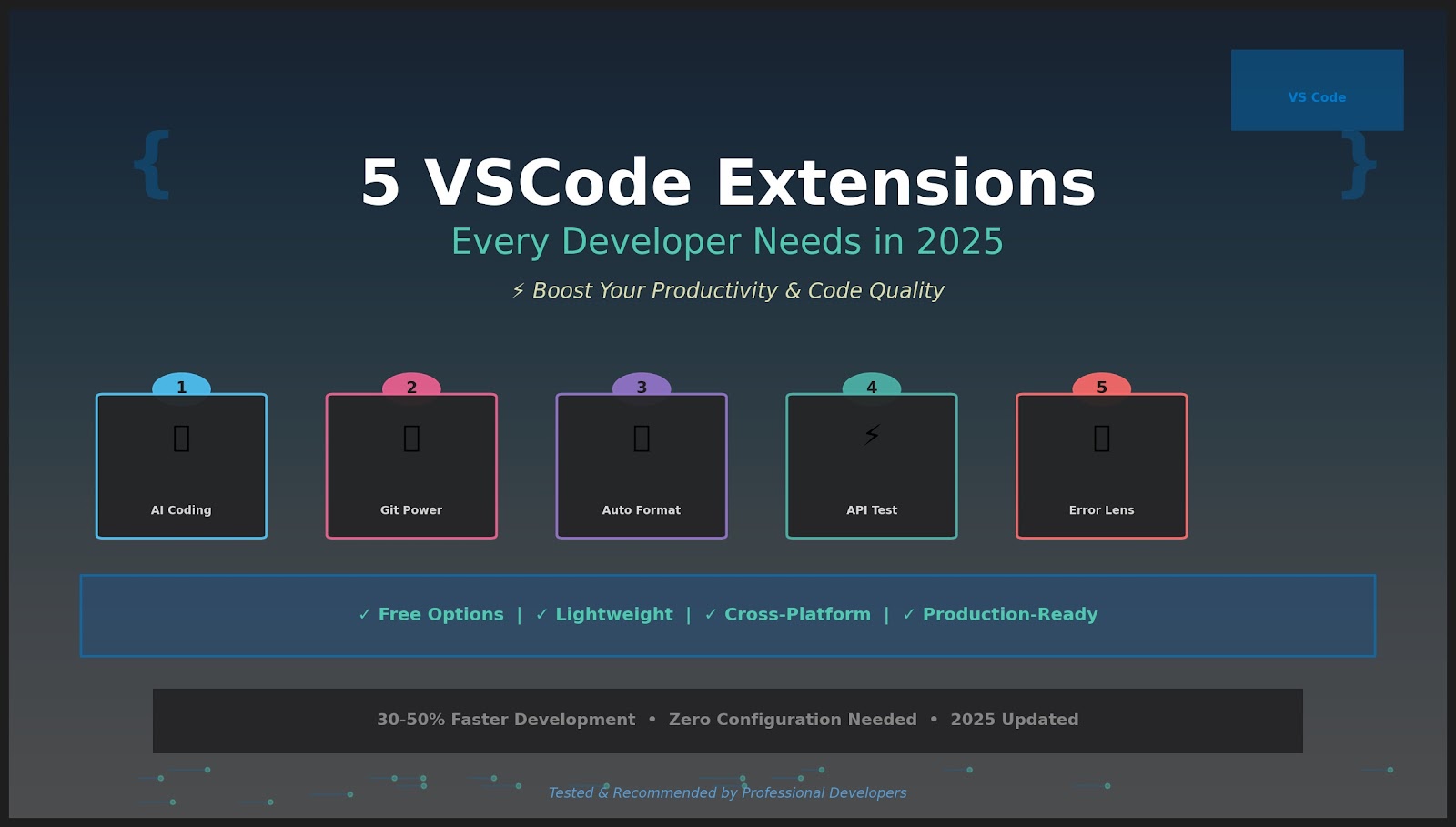
Task: Click the Git Power card icon
Action: 411,437
